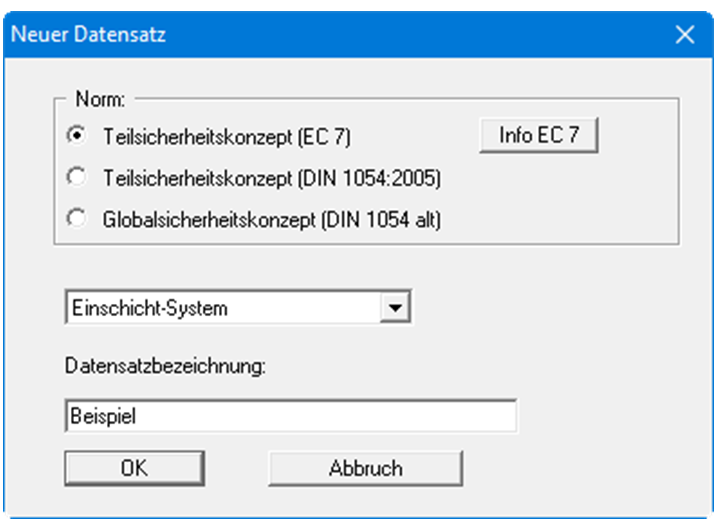Screen dimensions: 718x523
Task: Click the 'Norm:' group box label
Action: pos(99,100)
